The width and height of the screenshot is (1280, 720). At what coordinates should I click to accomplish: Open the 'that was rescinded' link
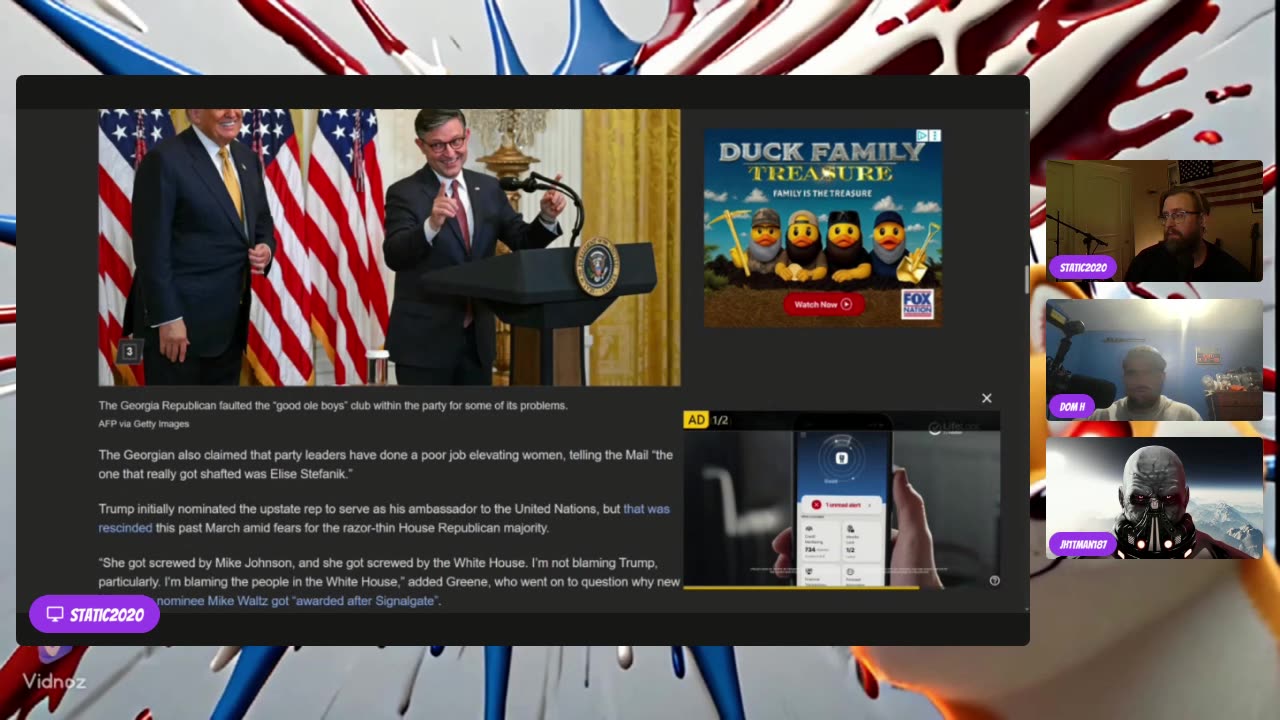(384, 518)
